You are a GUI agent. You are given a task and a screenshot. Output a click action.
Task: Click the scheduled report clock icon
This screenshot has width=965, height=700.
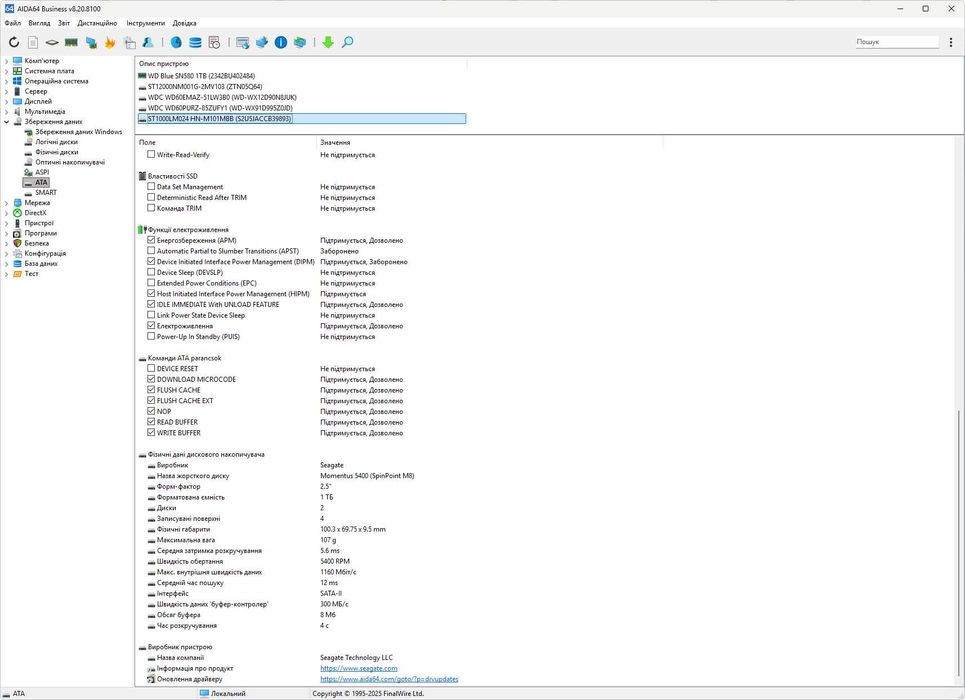(214, 42)
